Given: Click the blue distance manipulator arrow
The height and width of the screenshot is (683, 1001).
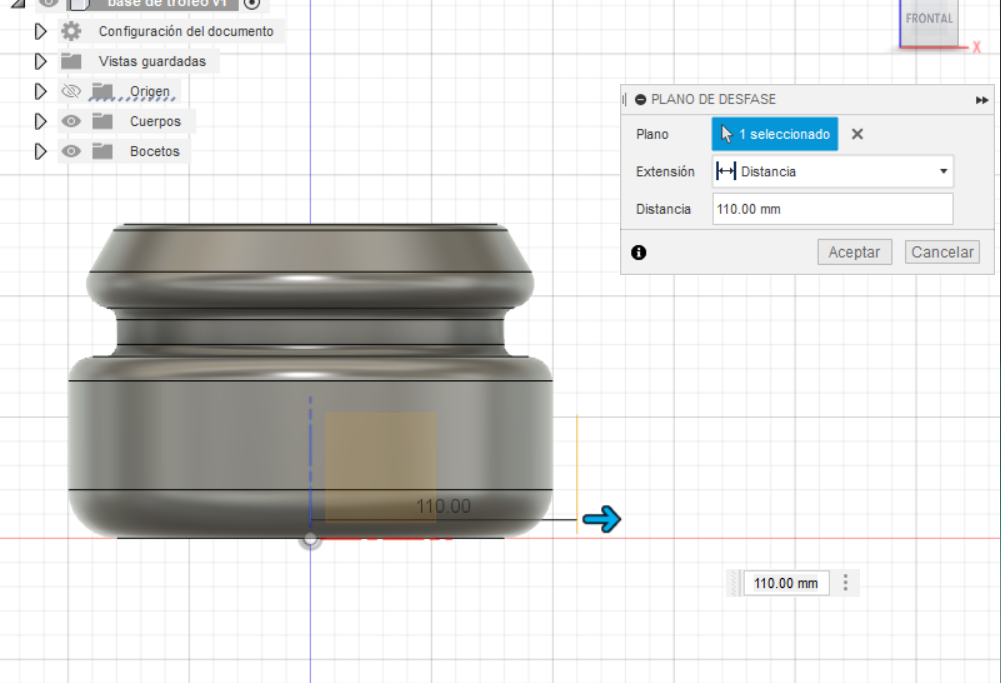Looking at the screenshot, I should click(602, 519).
